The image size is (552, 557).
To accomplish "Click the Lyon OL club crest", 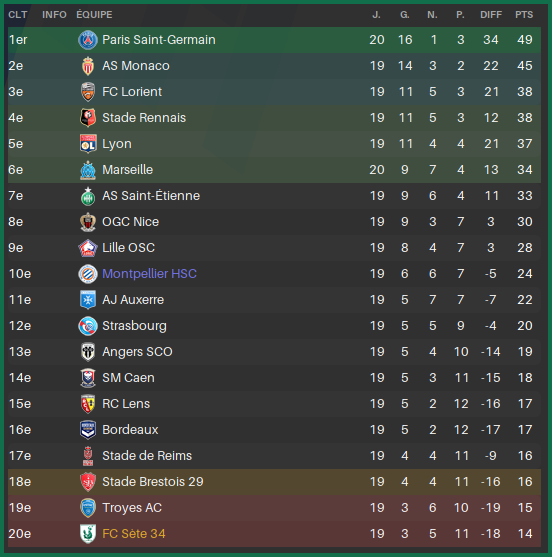I will (88, 144).
